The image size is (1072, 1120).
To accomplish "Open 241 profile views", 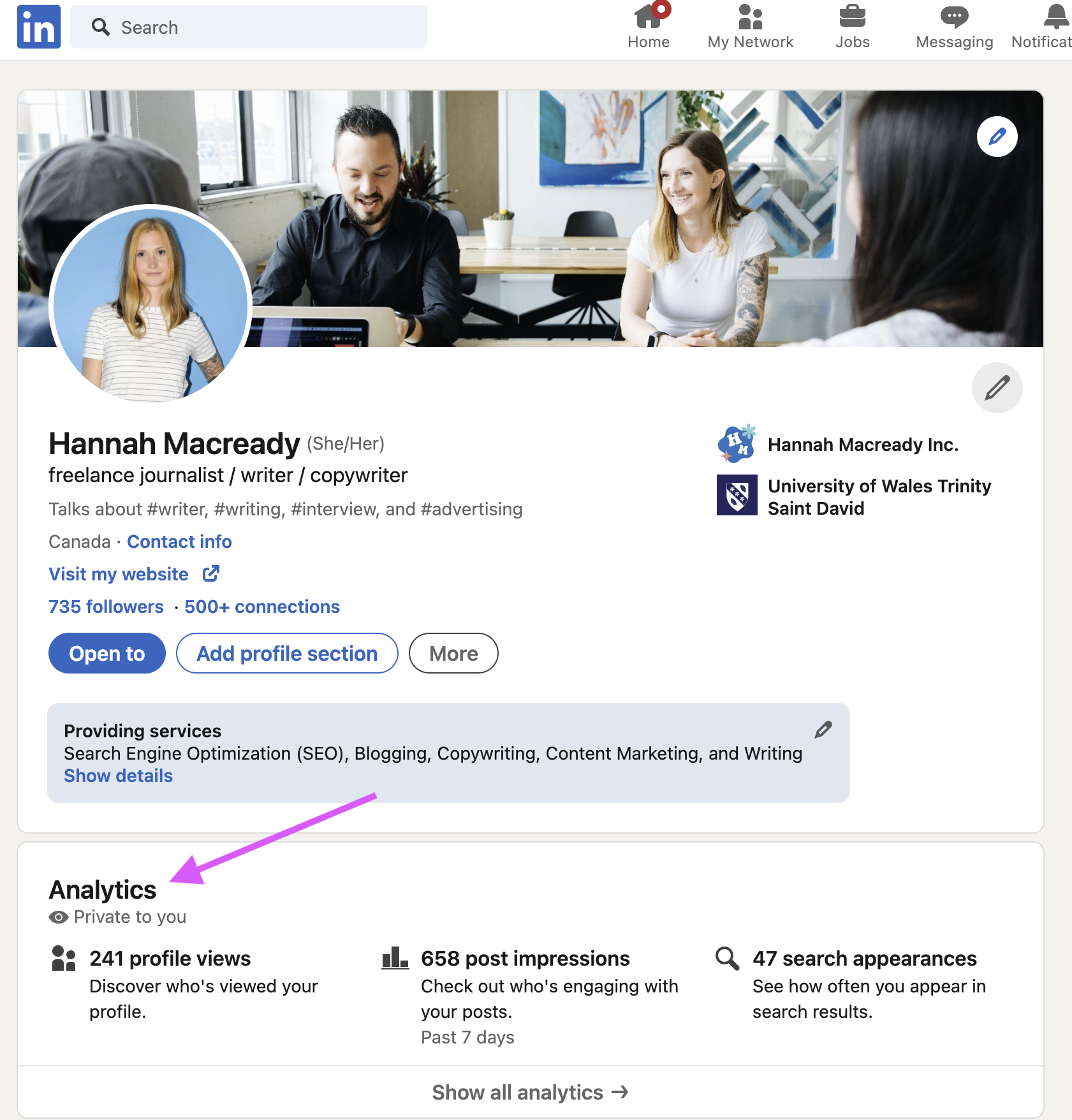I will 170,959.
